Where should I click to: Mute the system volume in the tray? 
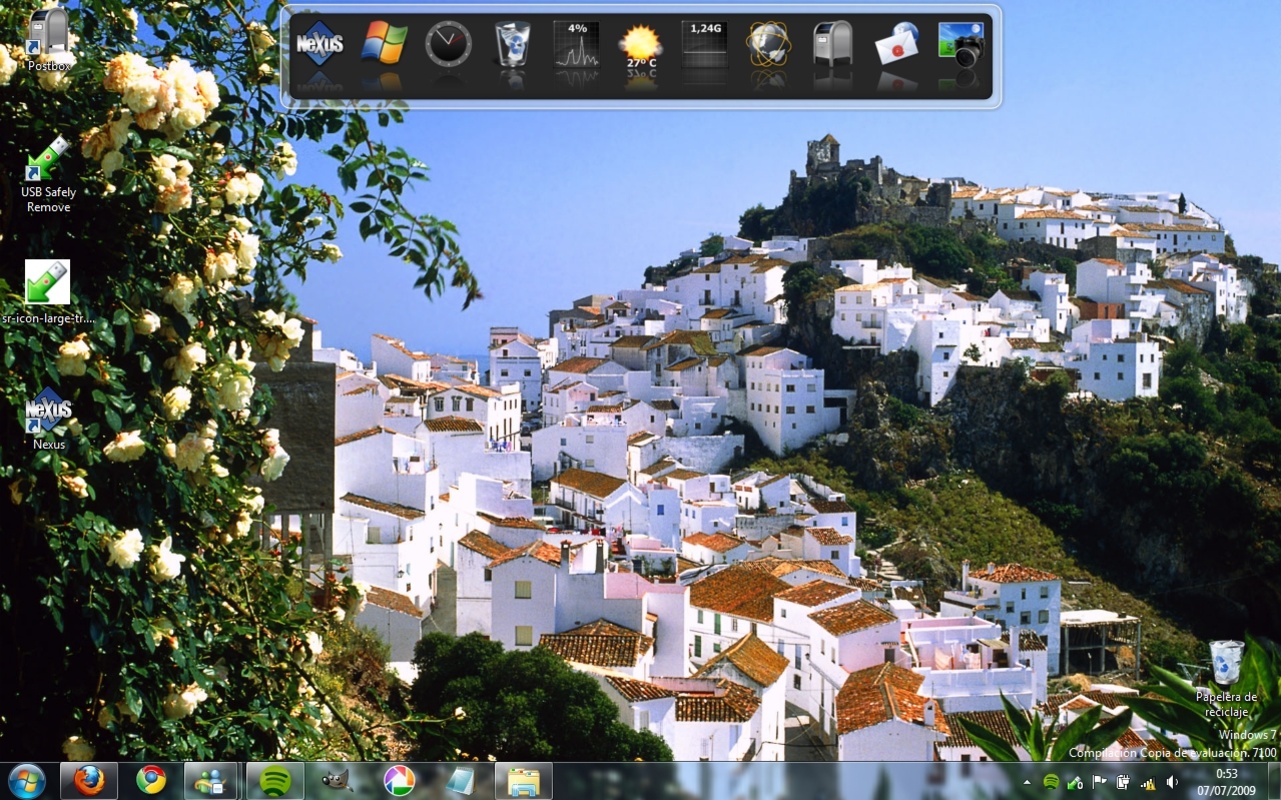click(x=1170, y=781)
